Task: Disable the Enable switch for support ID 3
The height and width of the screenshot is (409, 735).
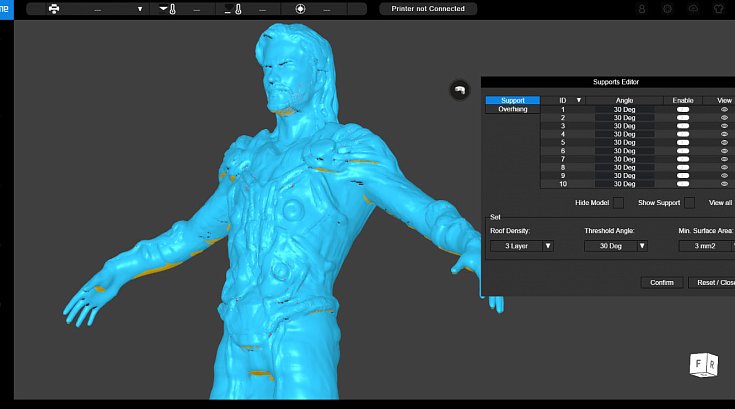Action: 683,126
